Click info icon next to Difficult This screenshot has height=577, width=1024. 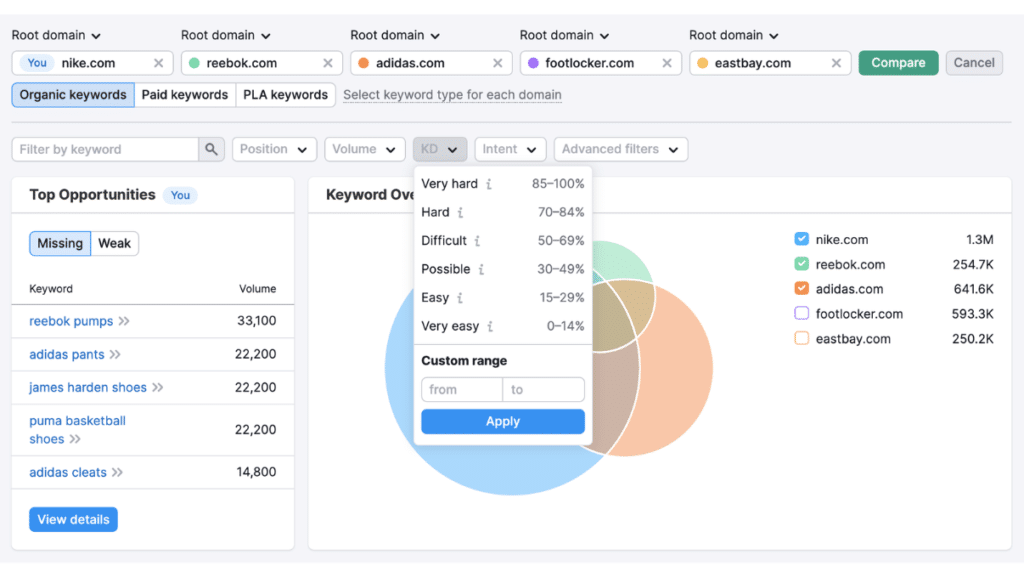(477, 241)
